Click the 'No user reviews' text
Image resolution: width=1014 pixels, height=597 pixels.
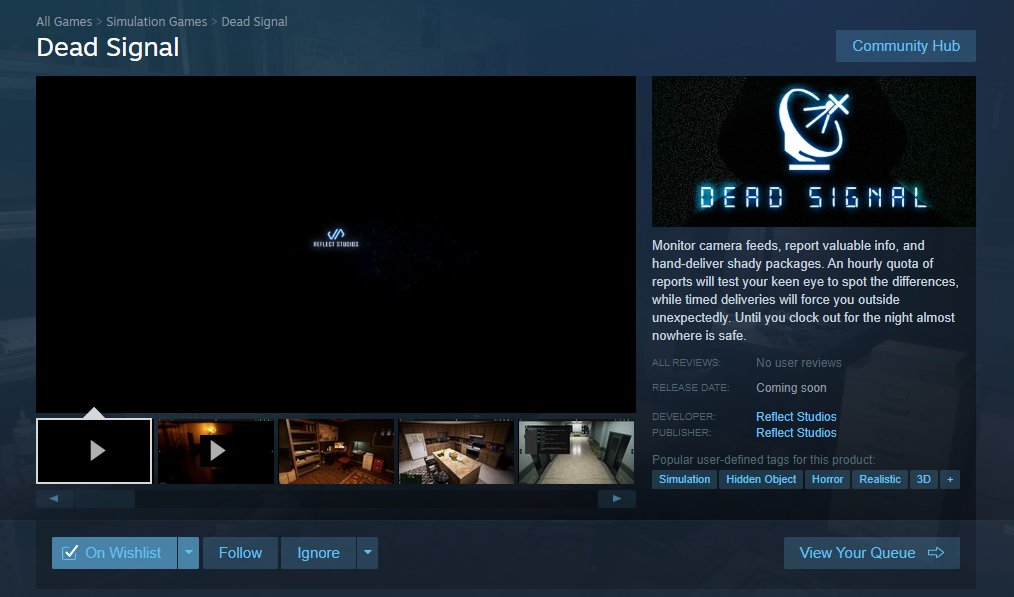point(799,363)
